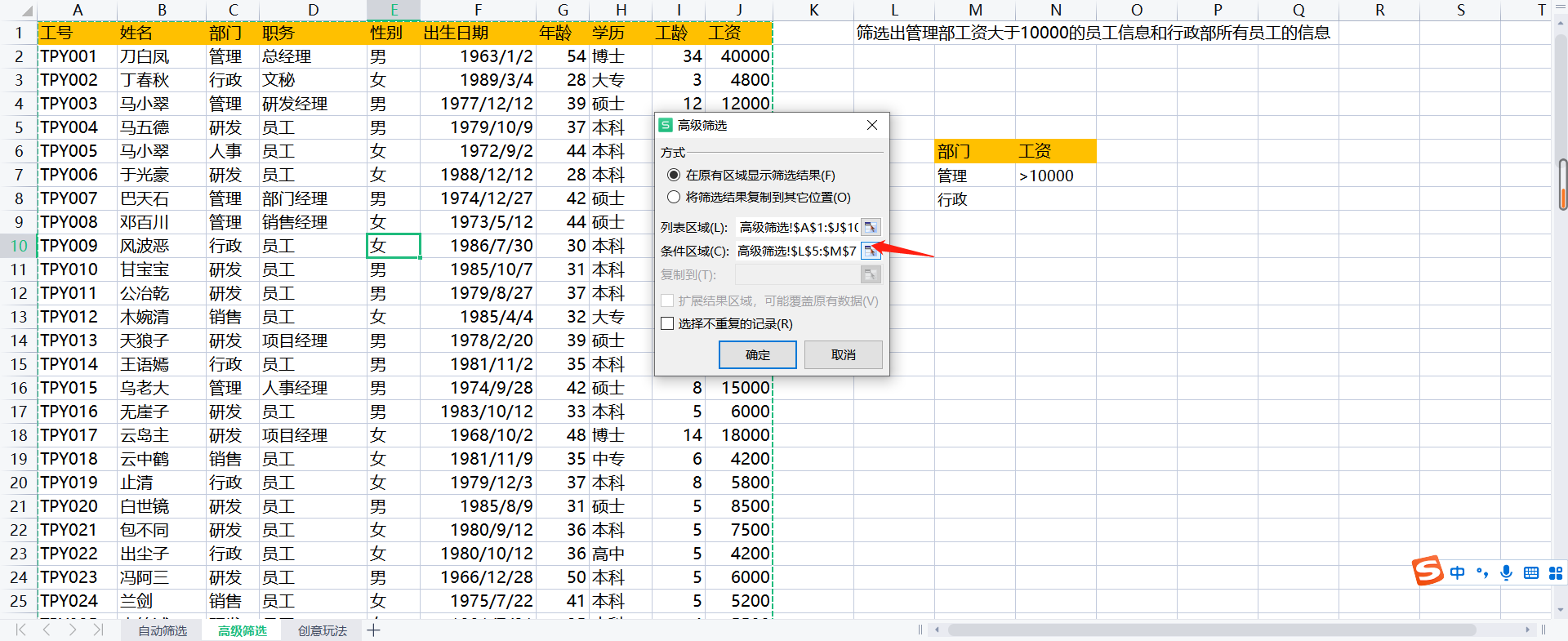The height and width of the screenshot is (641, 1568).
Task: Select row 1 header
Action: click(18, 33)
